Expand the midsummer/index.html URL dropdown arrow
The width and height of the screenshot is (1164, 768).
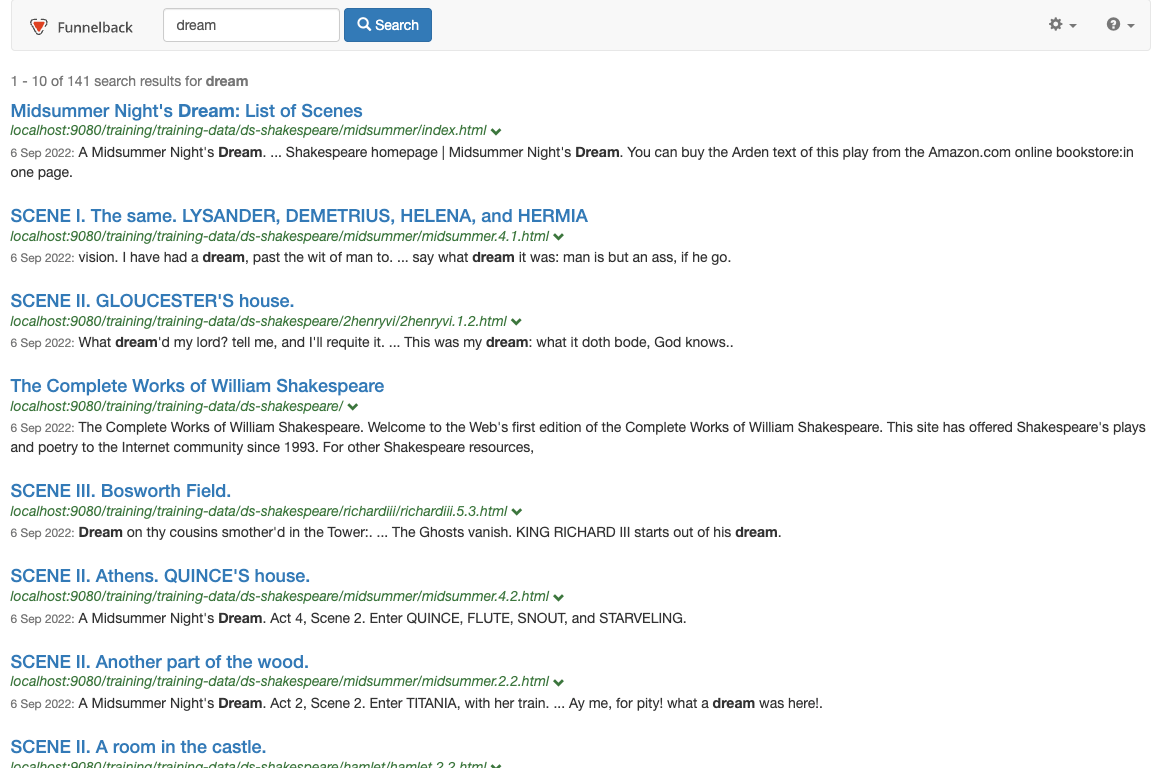click(497, 132)
